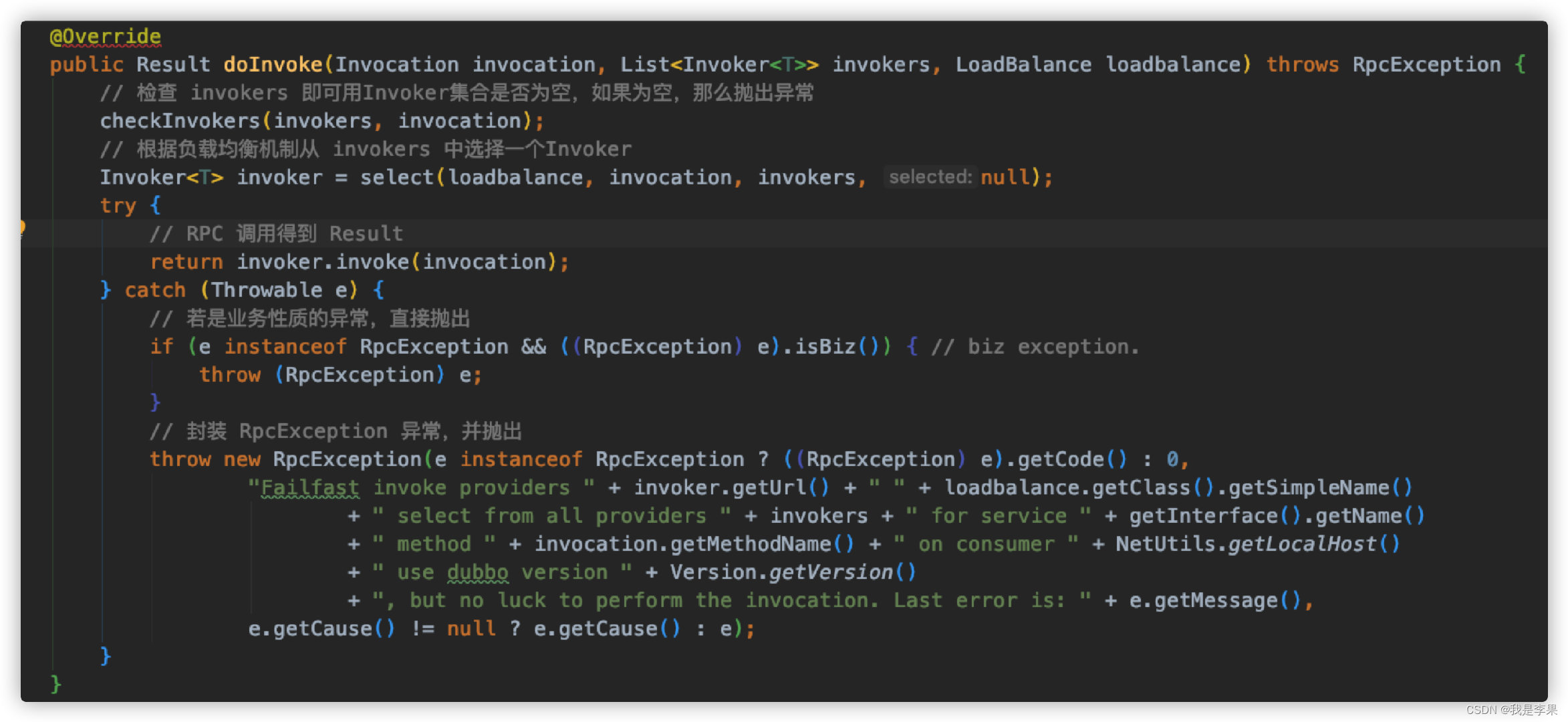Click the '// RPC 调用得到 Result' comment

tap(276, 234)
